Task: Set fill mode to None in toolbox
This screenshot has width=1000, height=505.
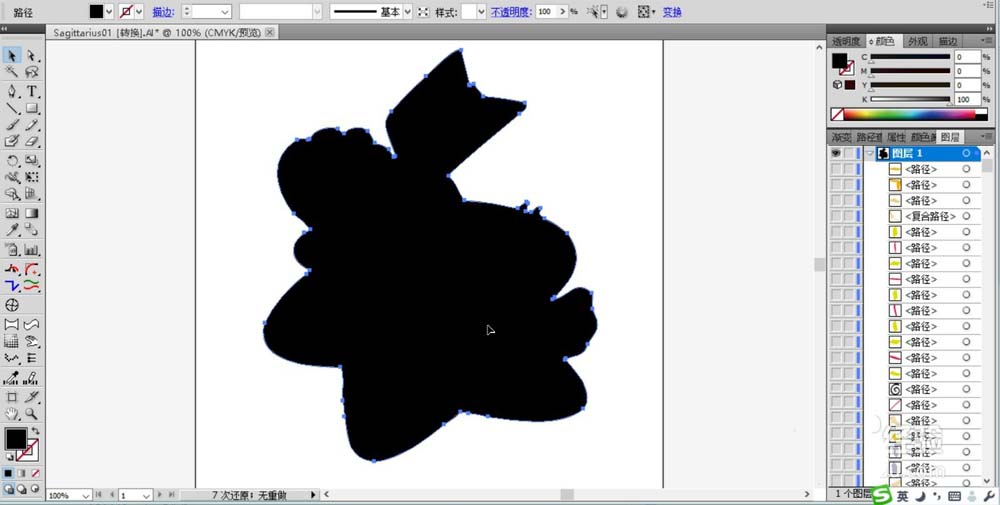Action: click(35, 473)
